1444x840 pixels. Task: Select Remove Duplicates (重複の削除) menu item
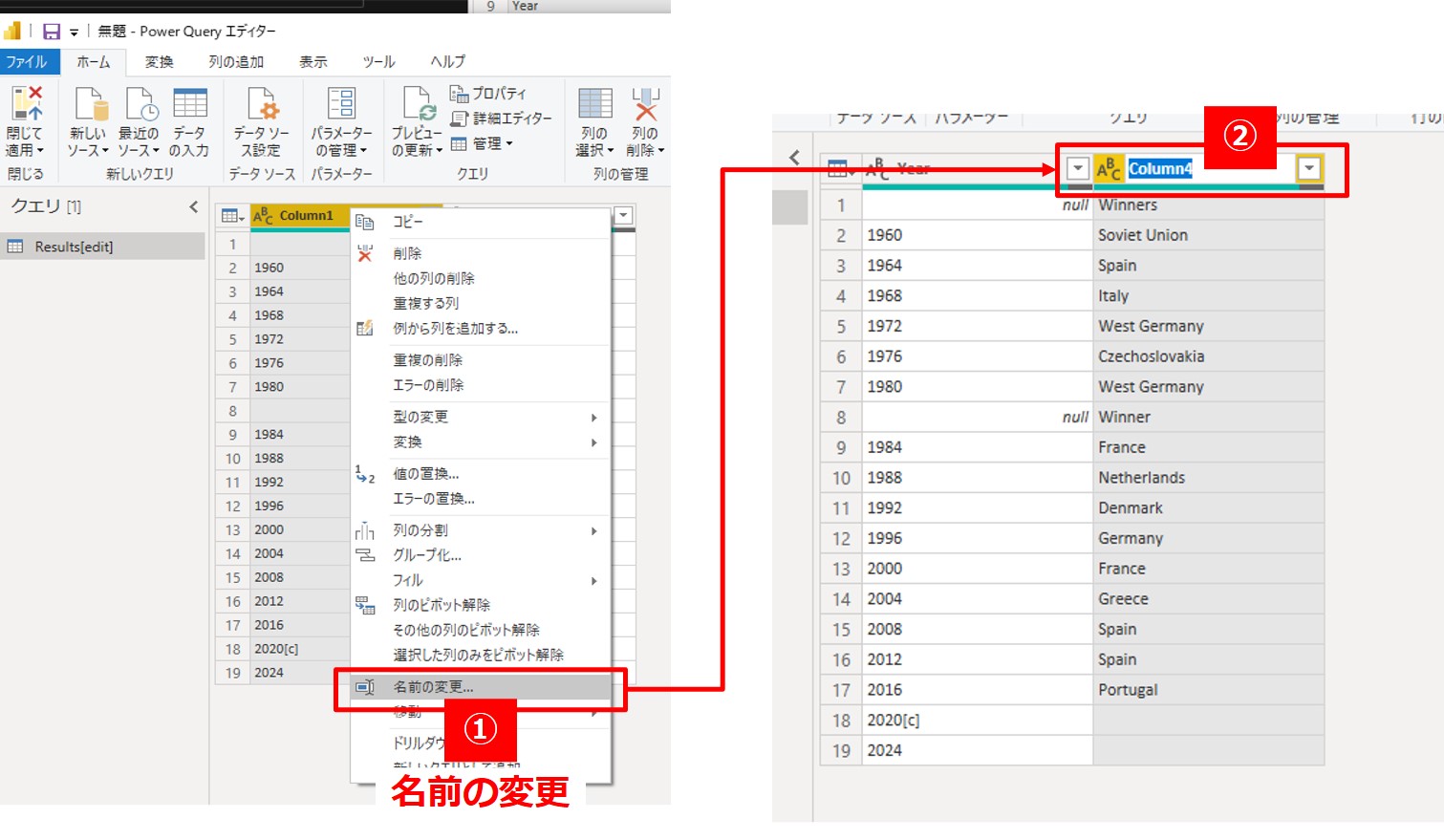coord(427,360)
